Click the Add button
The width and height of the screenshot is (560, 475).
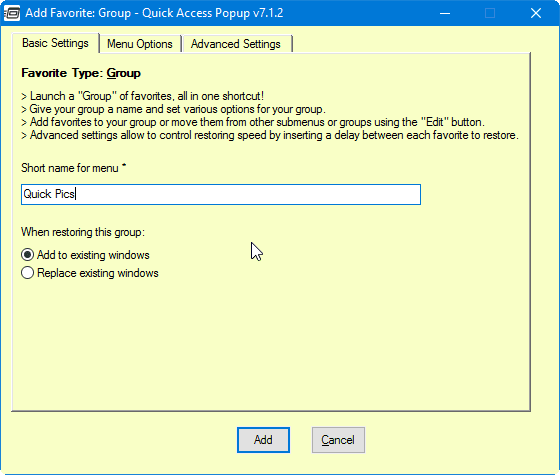click(x=263, y=440)
